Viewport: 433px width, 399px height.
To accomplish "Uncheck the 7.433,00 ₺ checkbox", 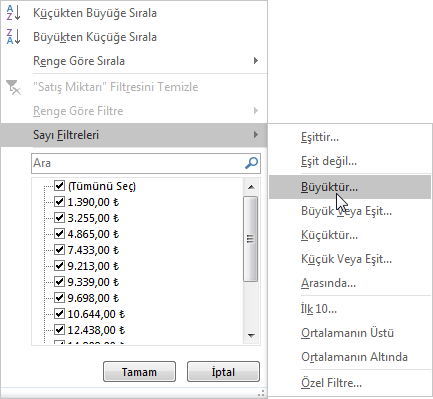I will [59, 249].
